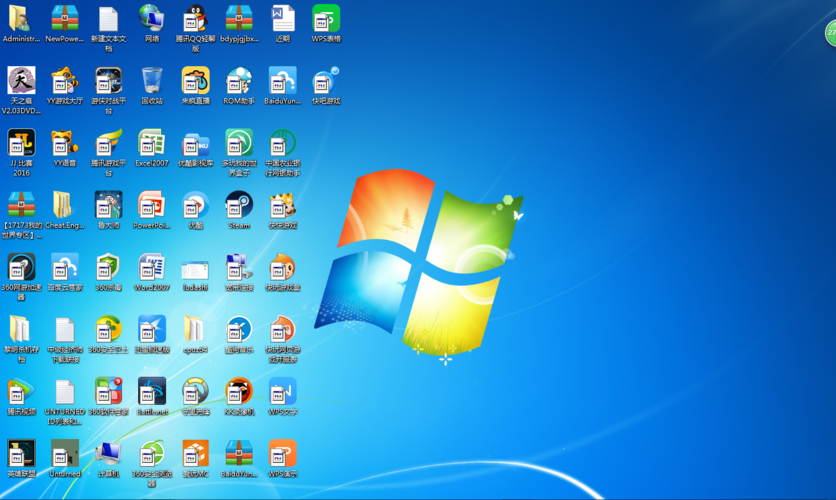The image size is (836, 500).
Task: Select the 新建文本文档 text file
Action: (x=108, y=18)
